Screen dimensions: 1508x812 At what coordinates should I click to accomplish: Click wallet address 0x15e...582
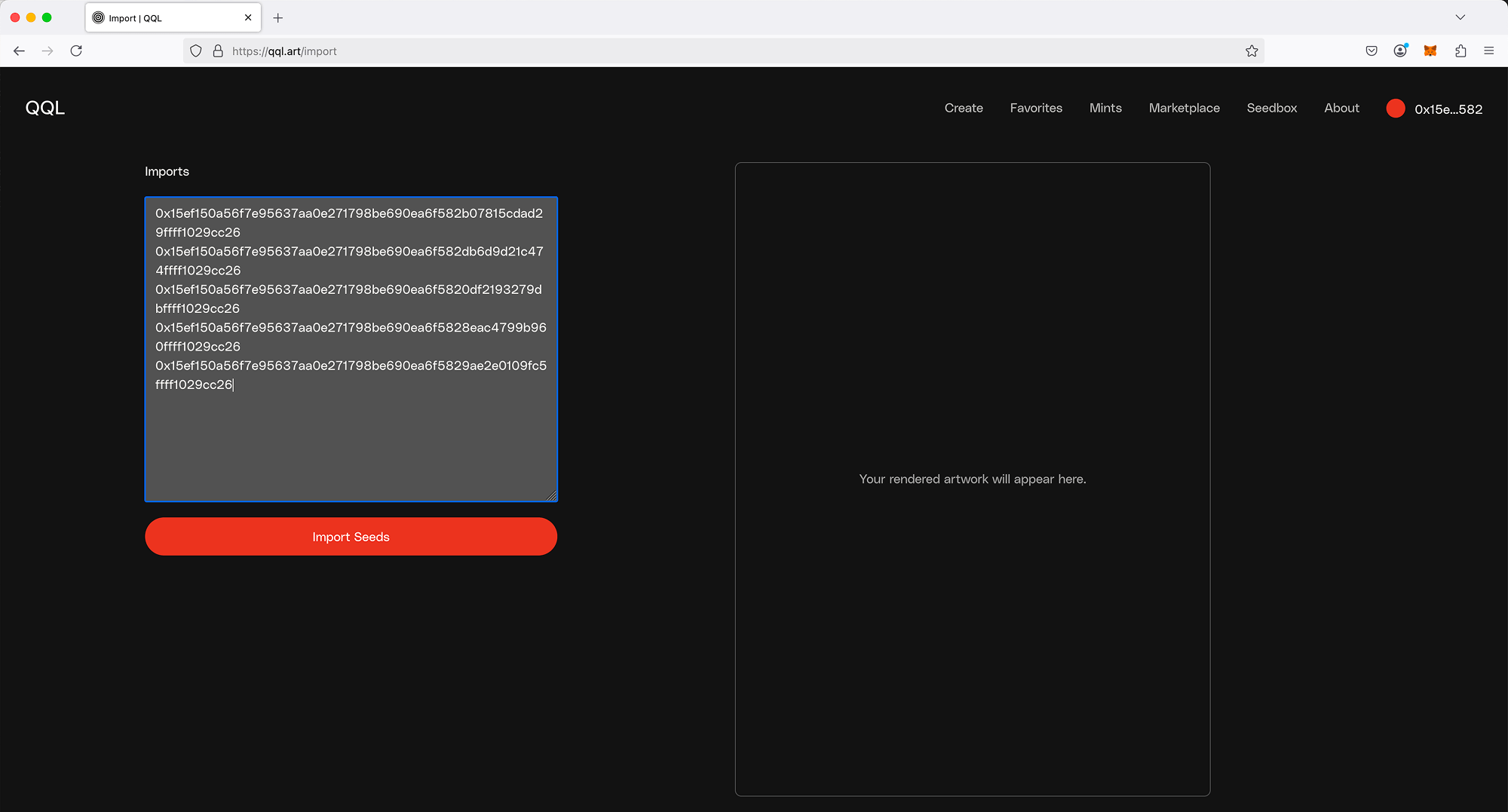(1448, 109)
